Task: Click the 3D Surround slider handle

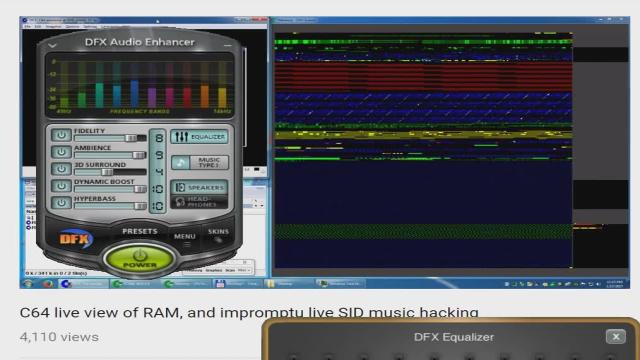Action: pos(107,172)
